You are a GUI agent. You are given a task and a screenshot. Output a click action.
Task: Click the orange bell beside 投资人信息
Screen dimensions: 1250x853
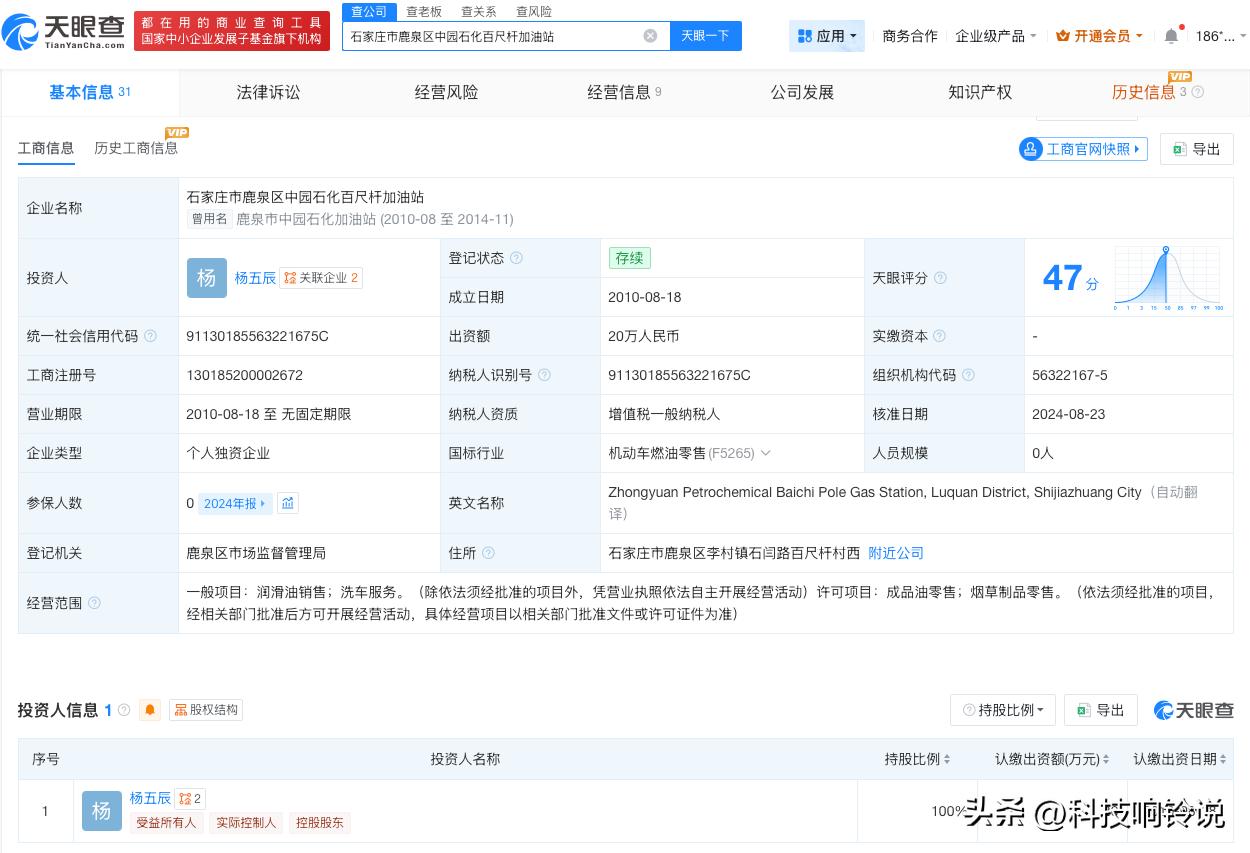(x=149, y=710)
